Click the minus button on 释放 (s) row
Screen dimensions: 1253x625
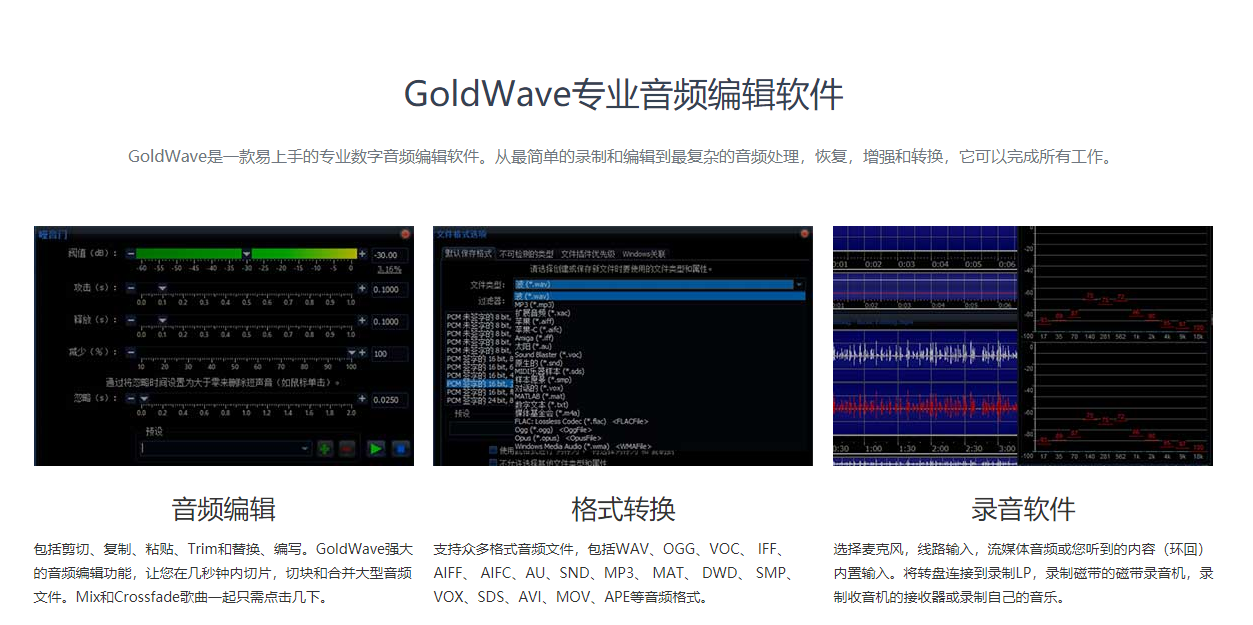coord(130,320)
